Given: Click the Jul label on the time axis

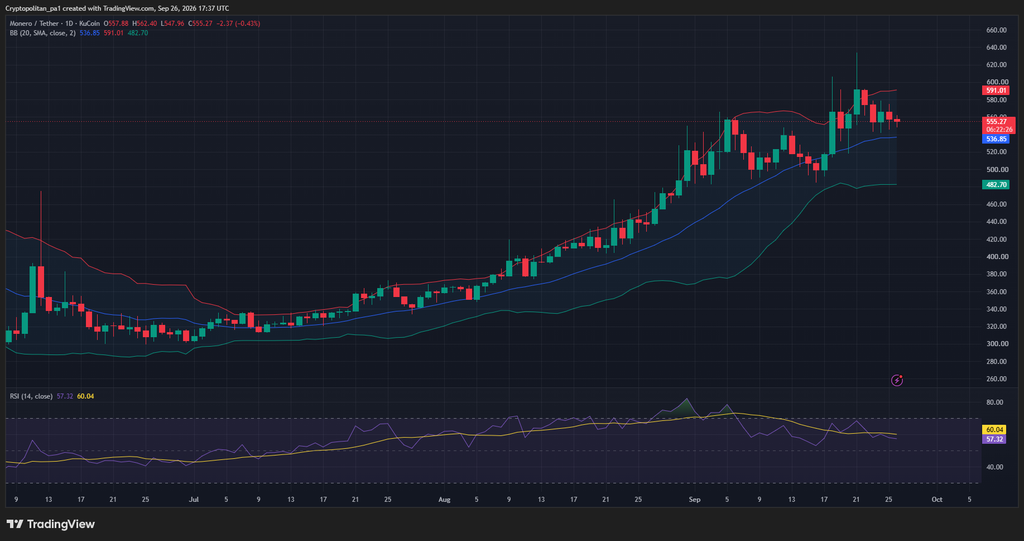Looking at the screenshot, I should coord(193,499).
